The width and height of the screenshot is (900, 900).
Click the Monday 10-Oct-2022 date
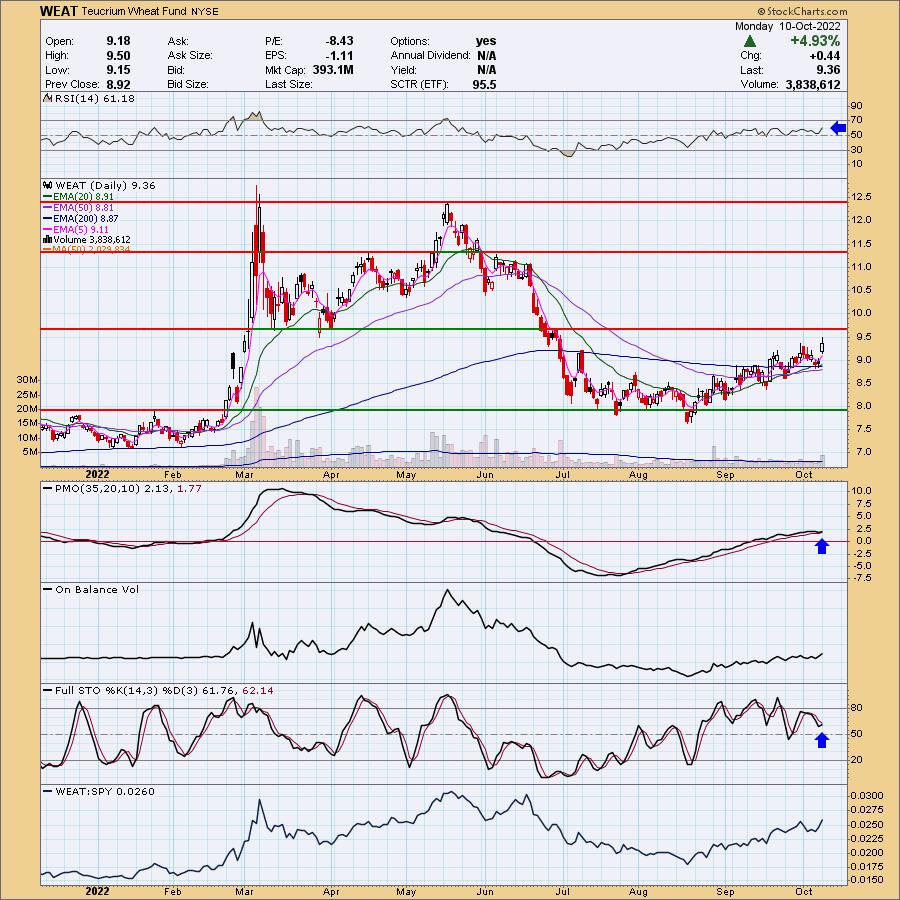coord(788,26)
